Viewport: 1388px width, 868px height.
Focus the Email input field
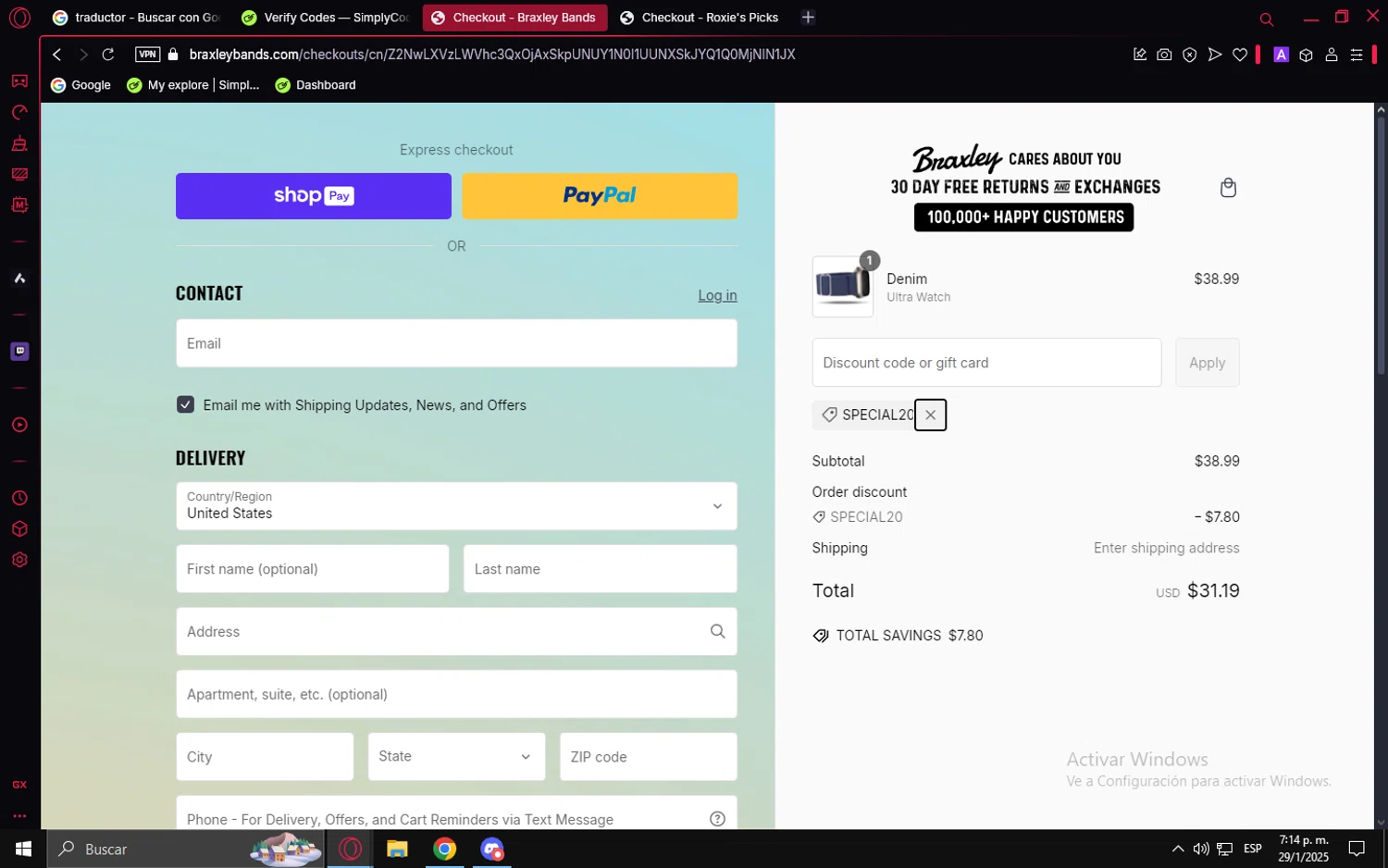tap(456, 343)
